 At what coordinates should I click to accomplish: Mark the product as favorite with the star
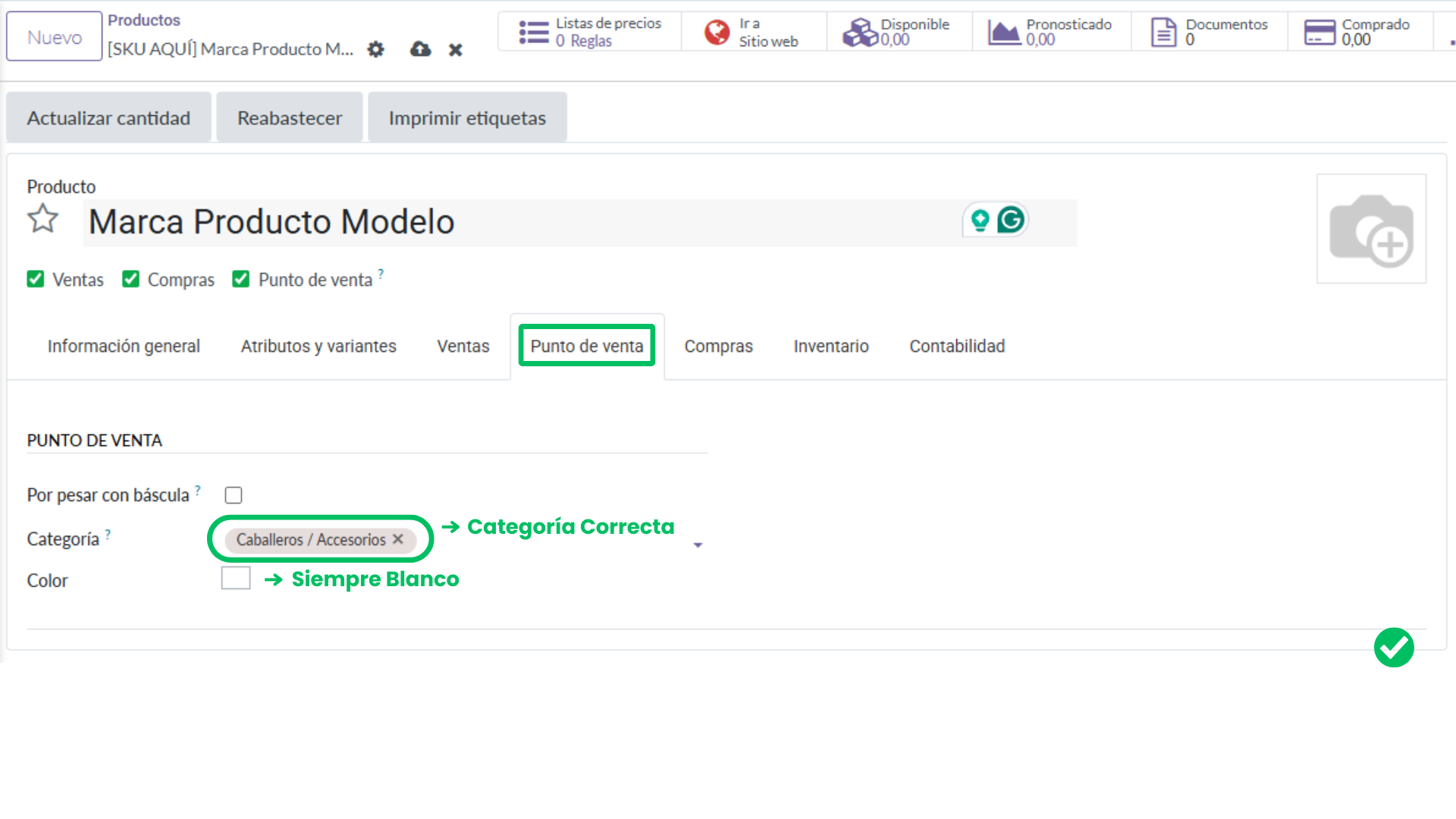tap(43, 219)
